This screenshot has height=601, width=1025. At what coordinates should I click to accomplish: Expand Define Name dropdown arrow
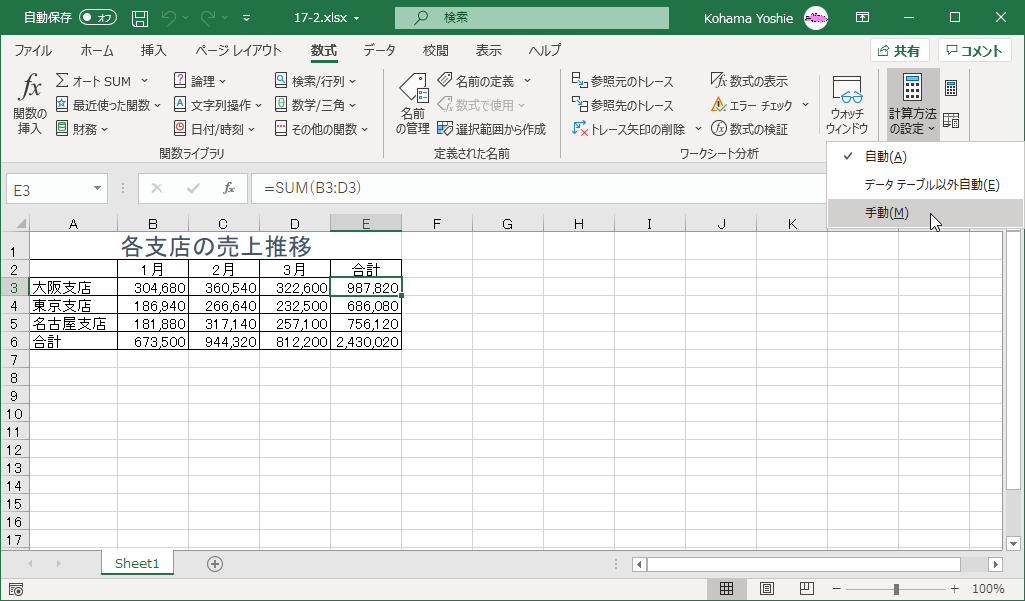coord(527,81)
